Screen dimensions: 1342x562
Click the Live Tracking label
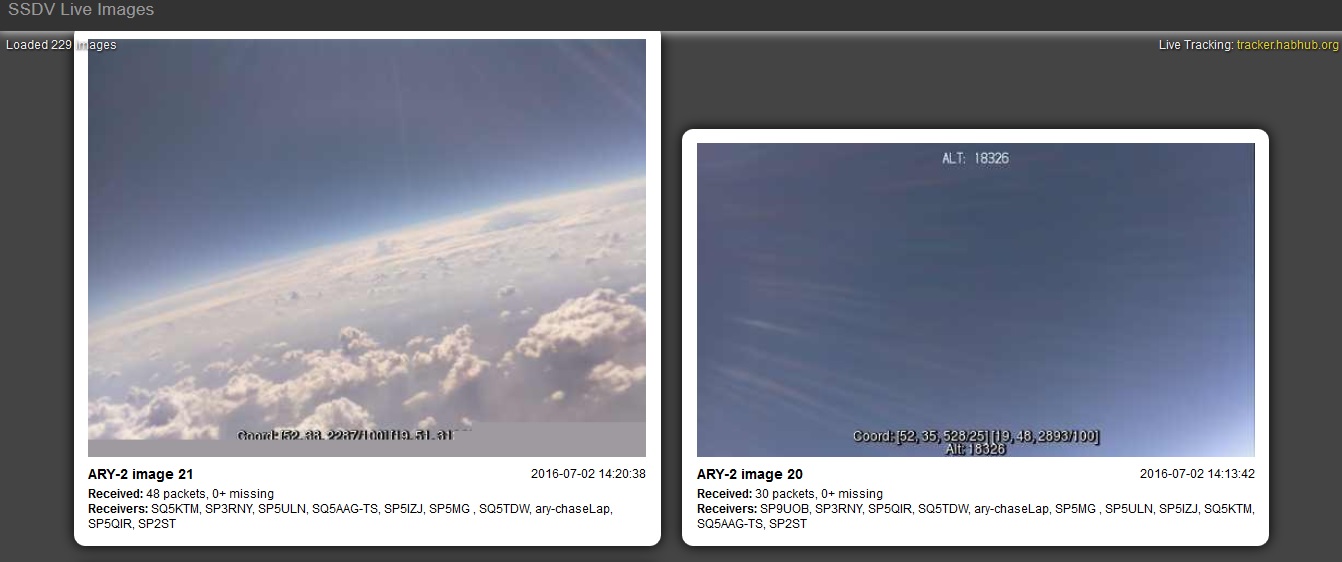[x=1196, y=45]
